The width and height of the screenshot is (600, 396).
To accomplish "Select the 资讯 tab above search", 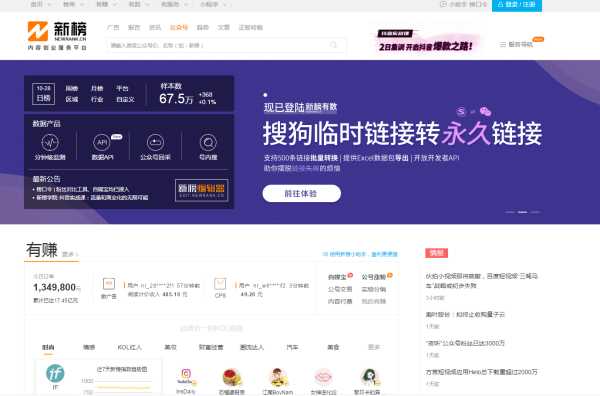I will 155,28.
